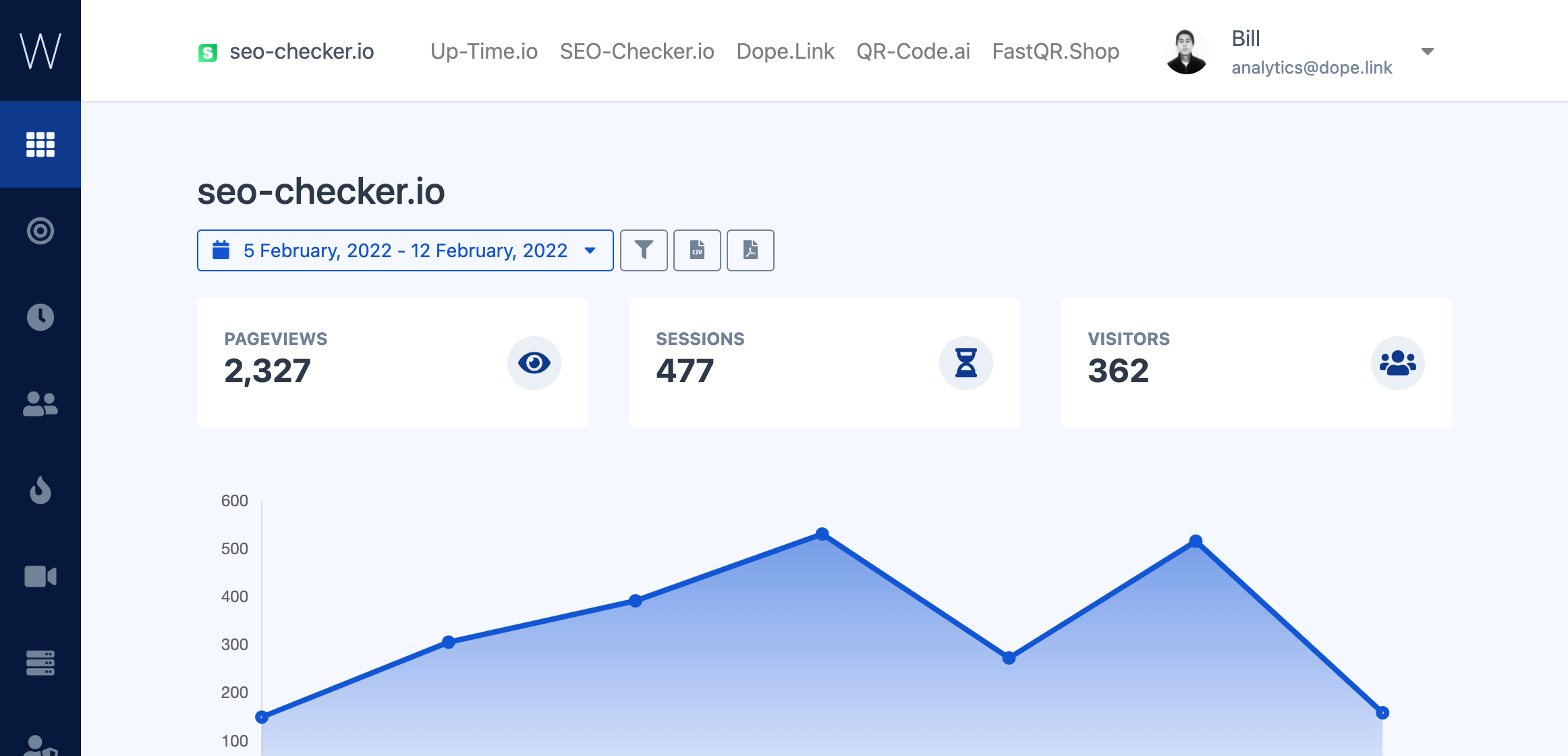Click the hourglass icon on the Sessions card
Image resolution: width=1568 pixels, height=756 pixels.
click(x=966, y=363)
